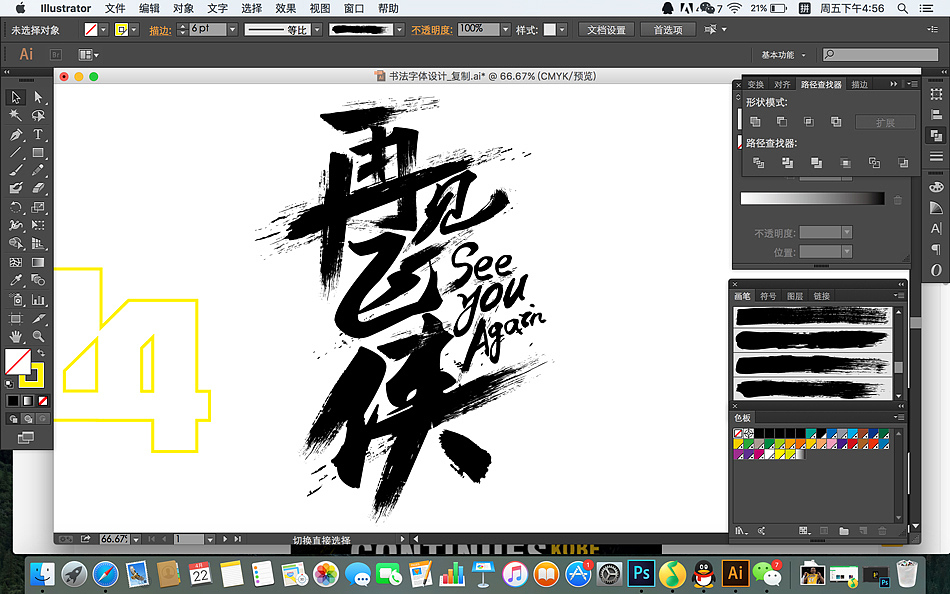
Task: Click the Minus Front shape mode icon
Action: pos(782,122)
